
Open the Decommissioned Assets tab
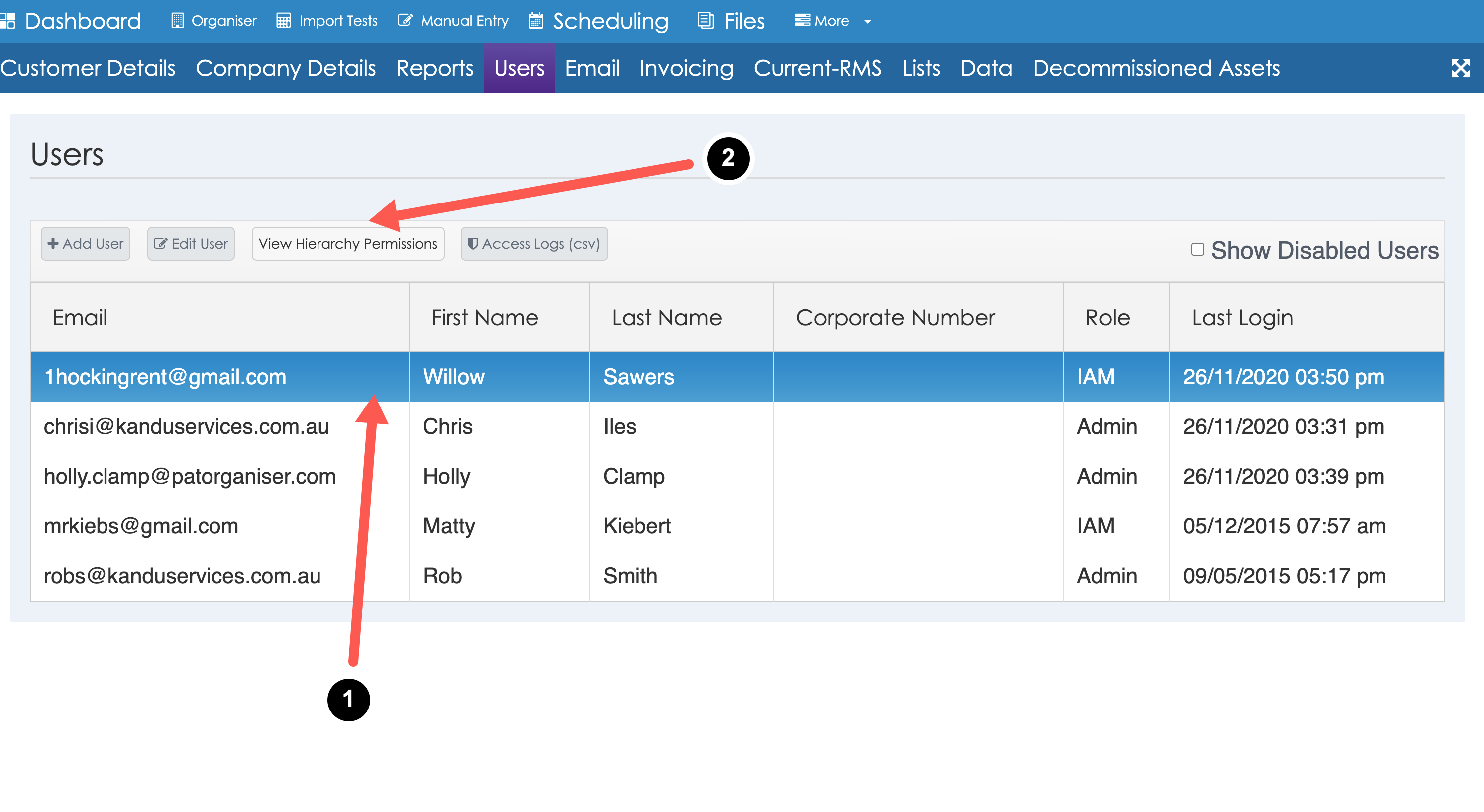pos(1156,68)
